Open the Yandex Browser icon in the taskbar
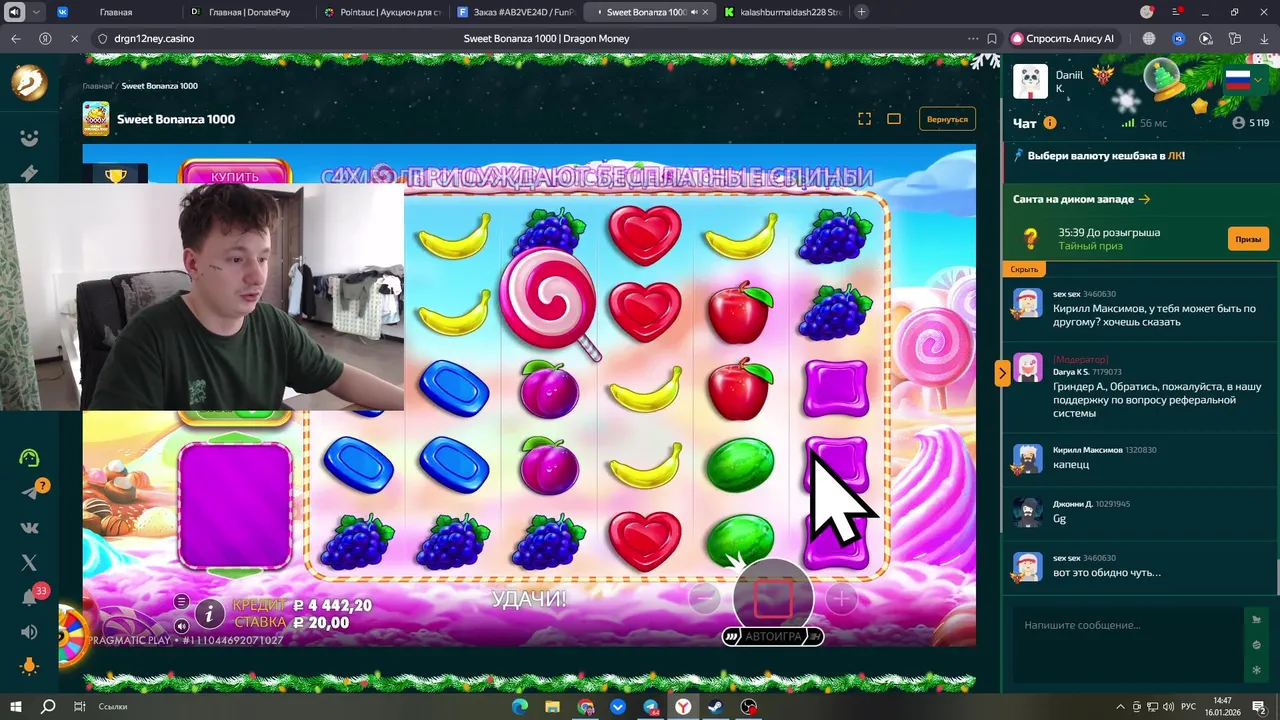Screen dimensions: 1280x720 (683, 706)
